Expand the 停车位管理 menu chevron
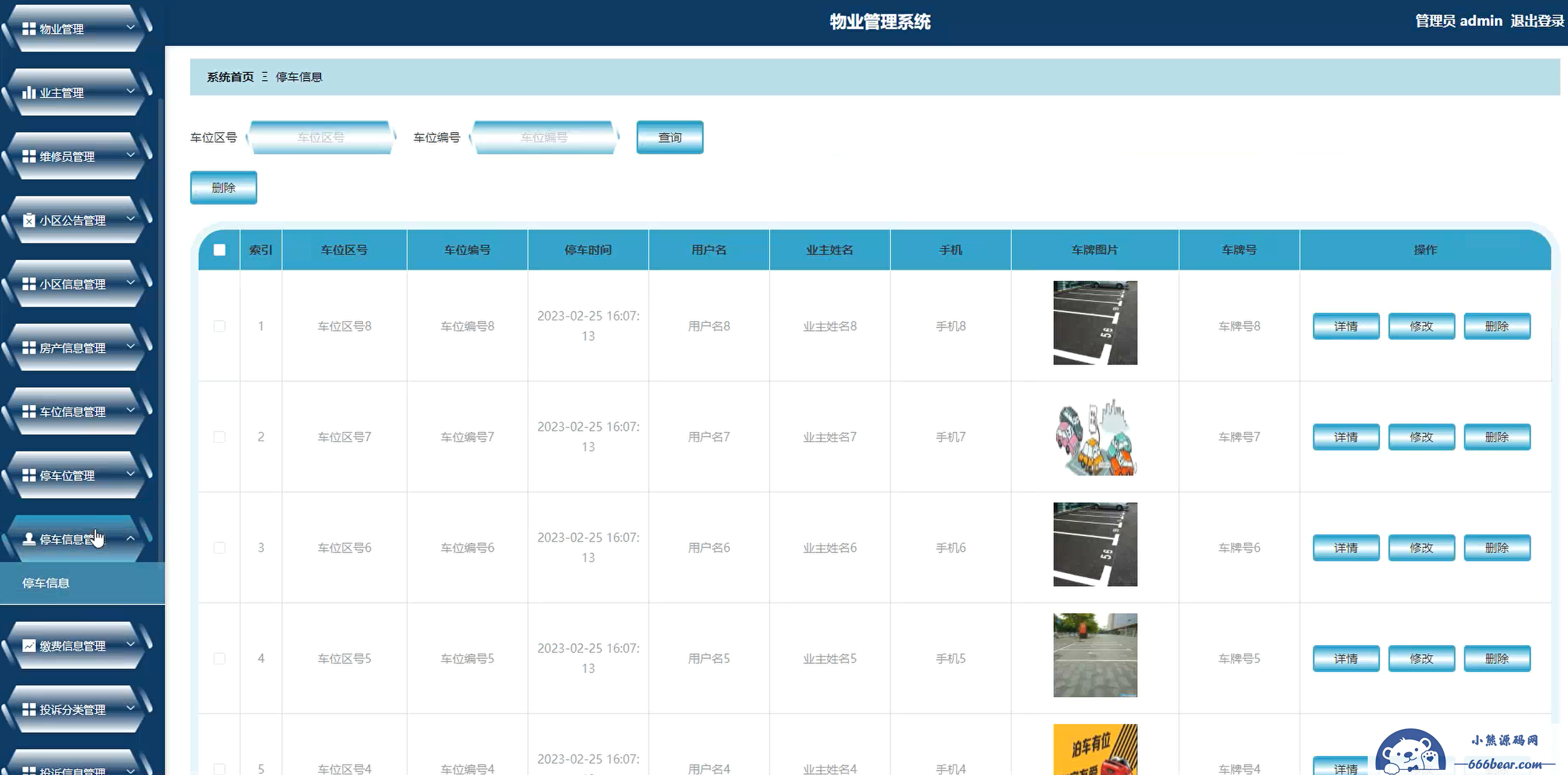The width and height of the screenshot is (1568, 775). point(130,473)
